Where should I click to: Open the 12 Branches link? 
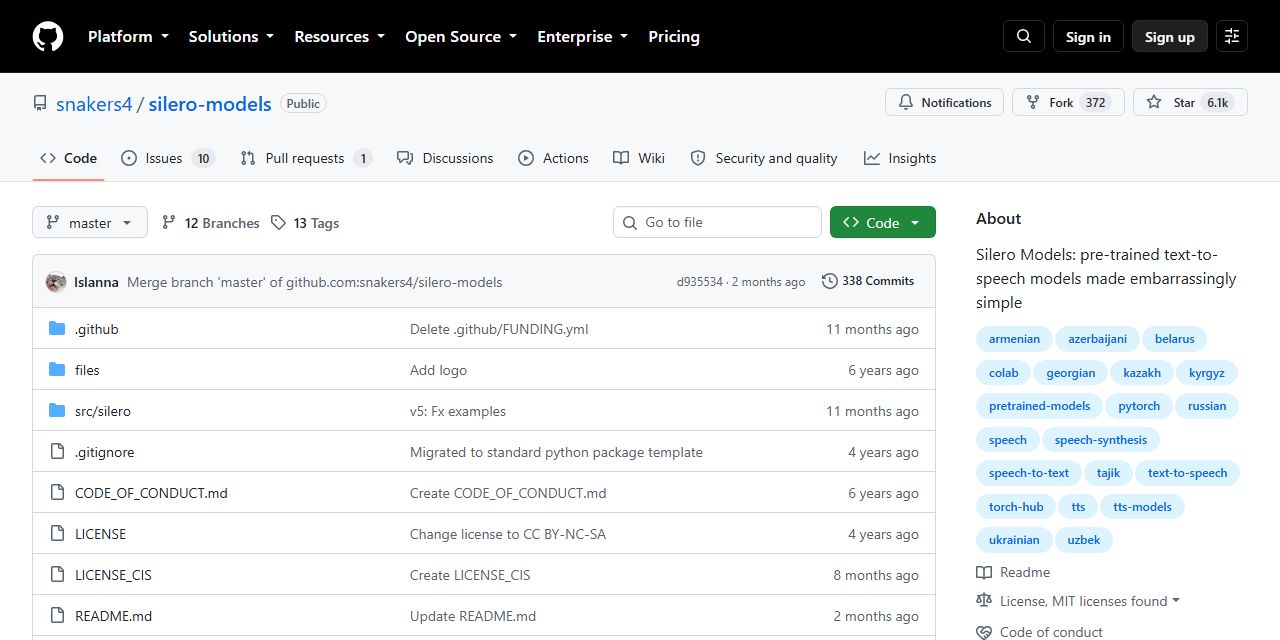click(x=211, y=223)
